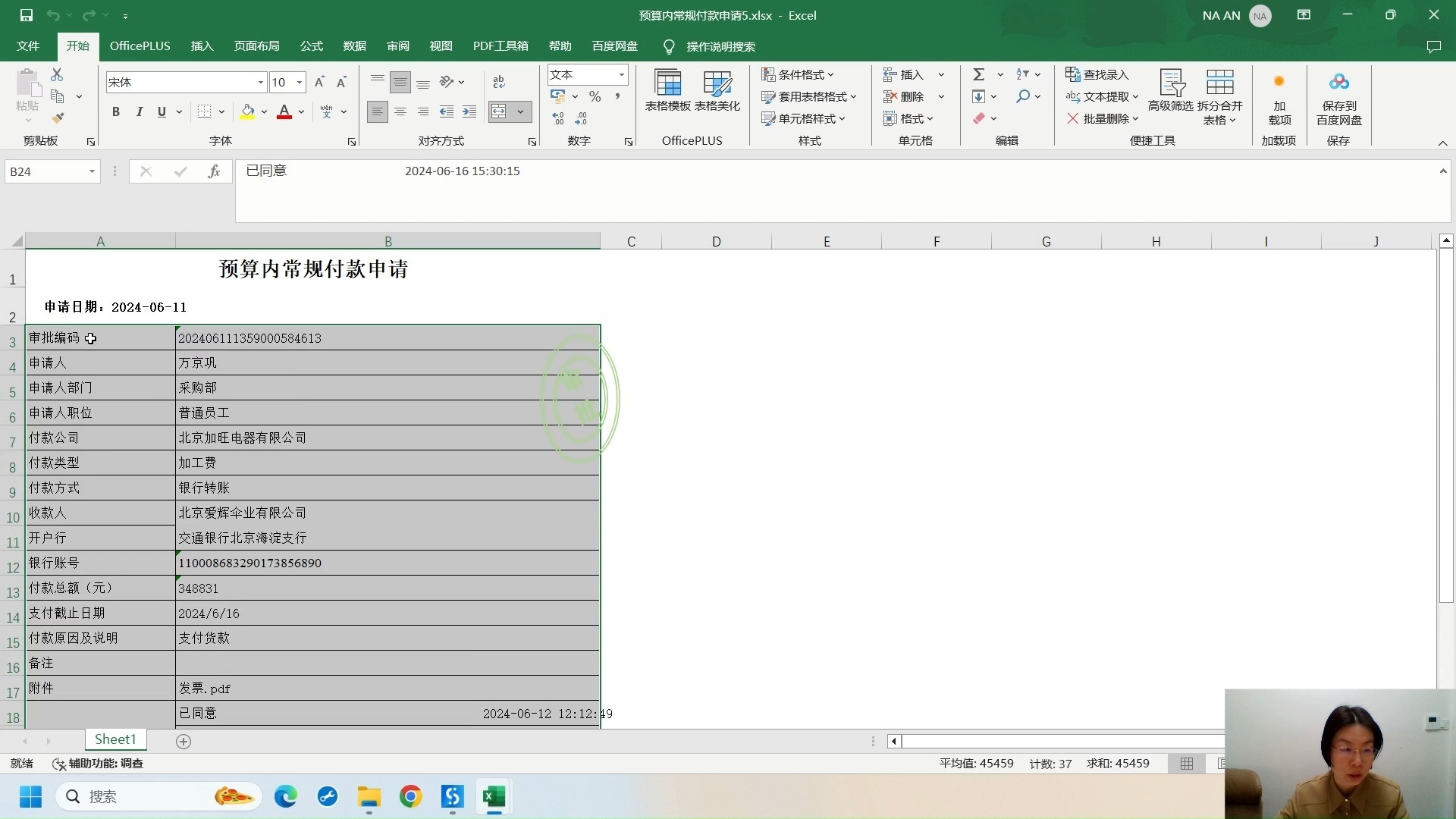1456x819 pixels.
Task: Toggle center horizontal alignment
Action: [400, 111]
